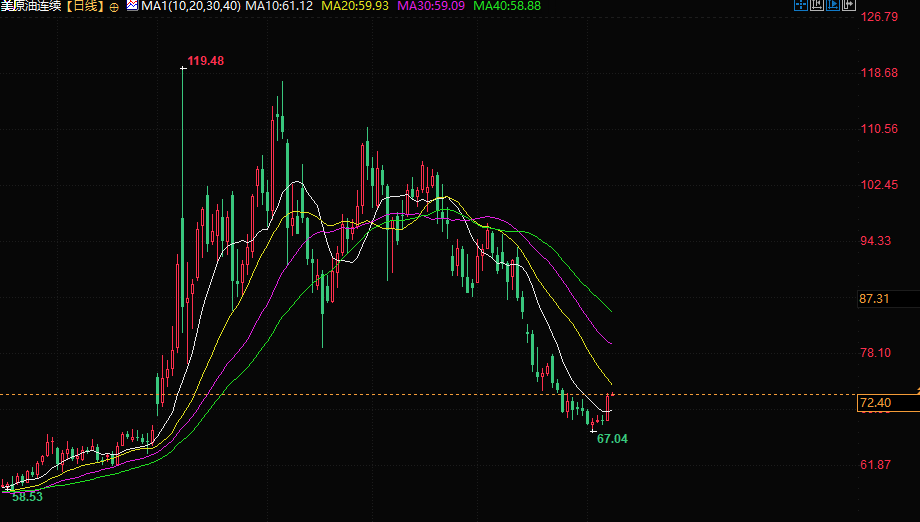Enable the blue playback replay chart icon
This screenshot has height=522, width=920.
(833, 5)
